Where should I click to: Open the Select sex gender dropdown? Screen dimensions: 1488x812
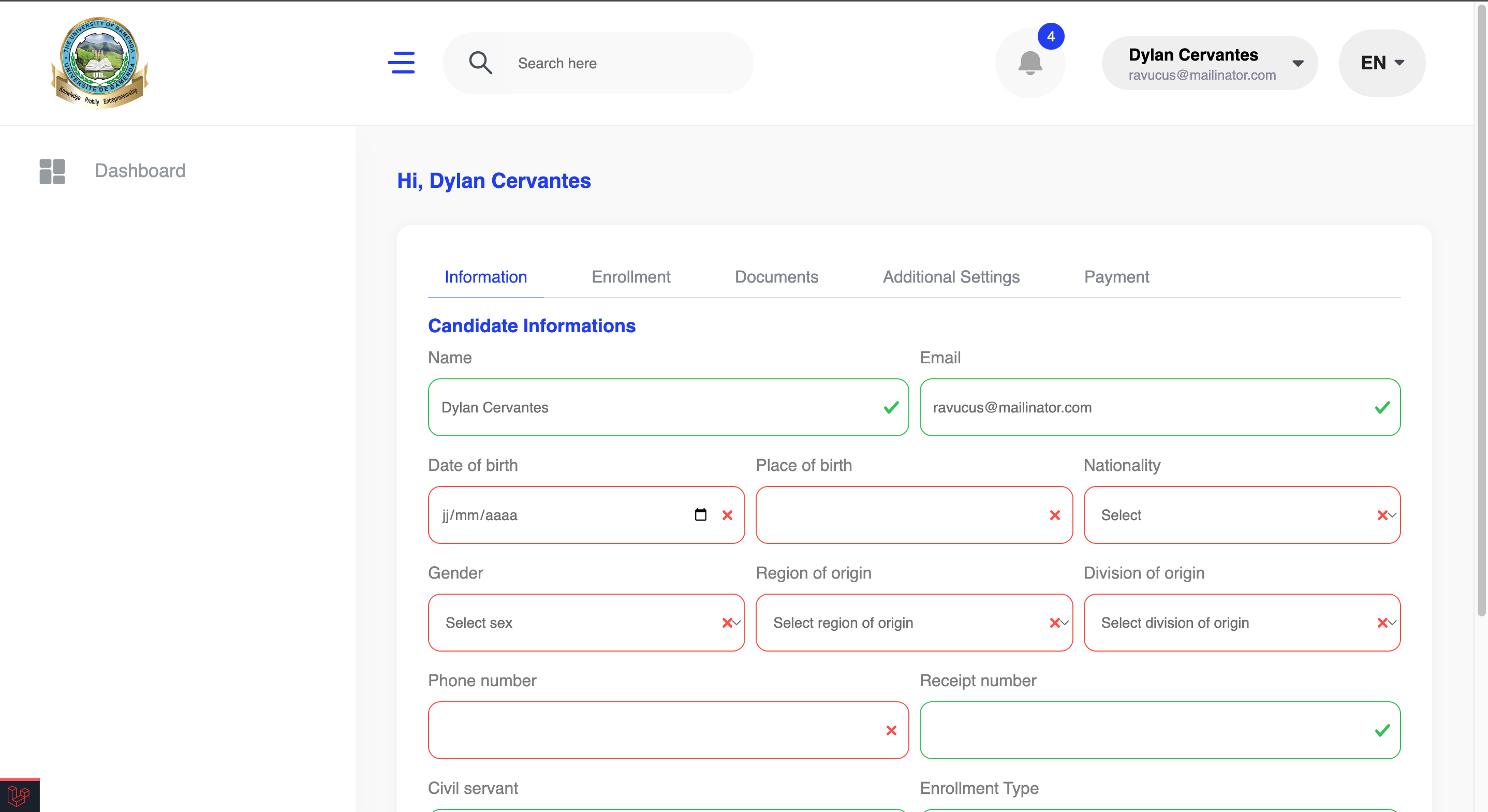point(586,623)
